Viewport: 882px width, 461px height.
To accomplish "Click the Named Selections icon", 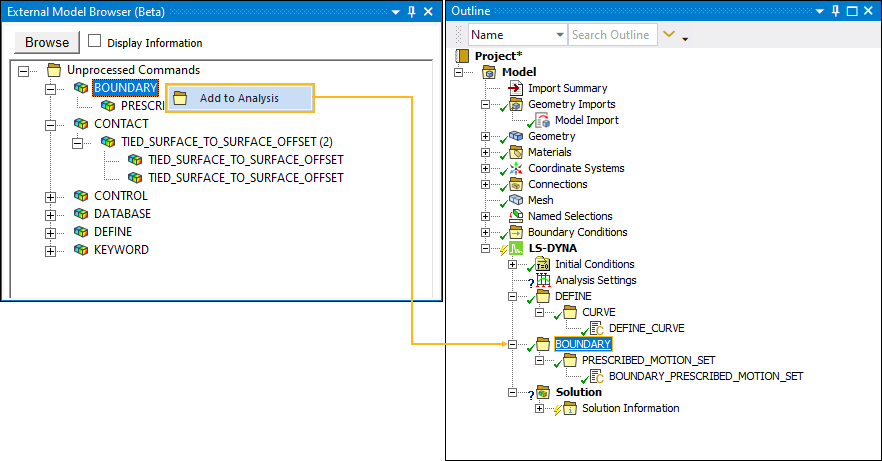I will pyautogui.click(x=516, y=216).
